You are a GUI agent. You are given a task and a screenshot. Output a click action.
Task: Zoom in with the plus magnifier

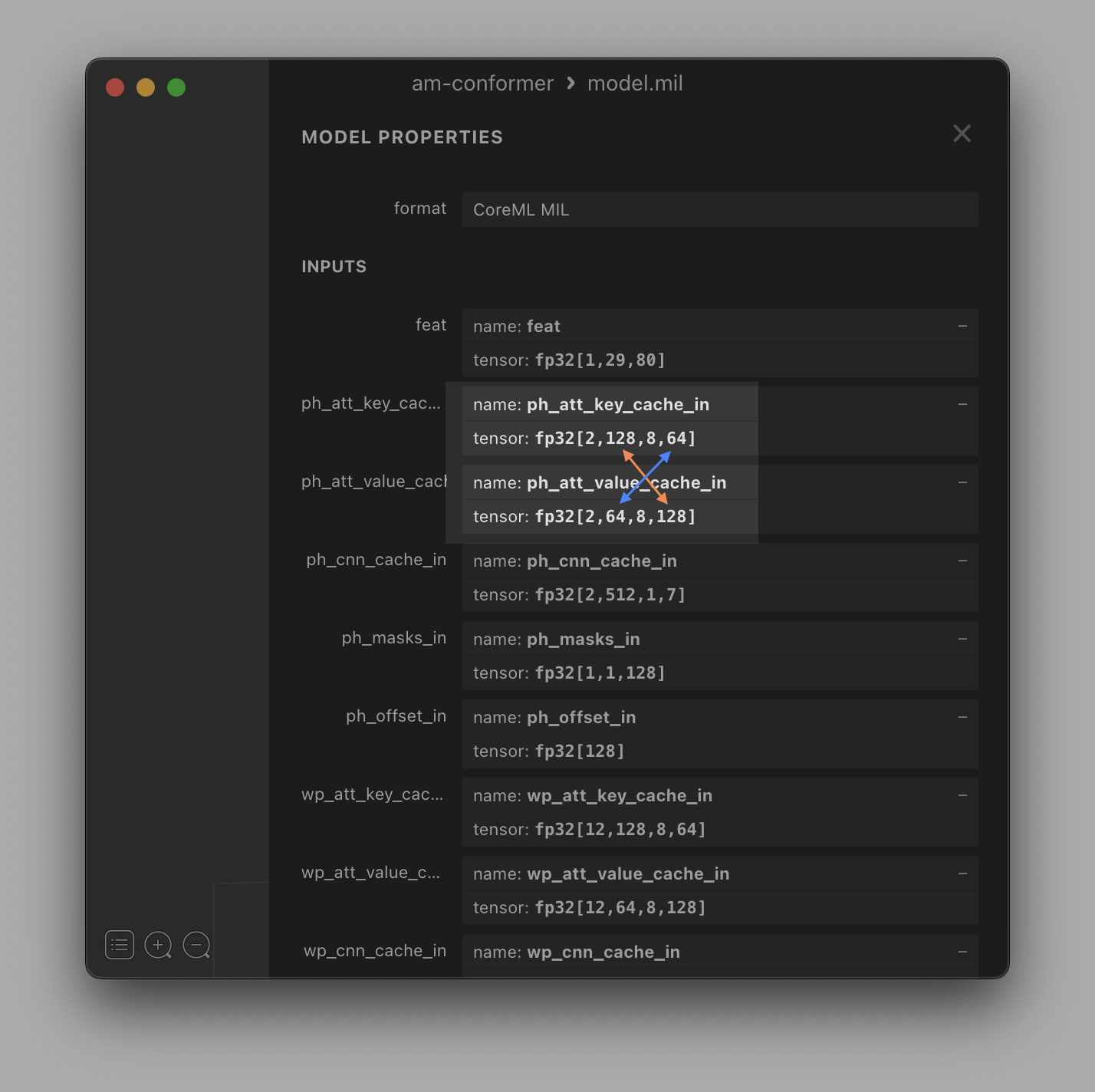158,945
